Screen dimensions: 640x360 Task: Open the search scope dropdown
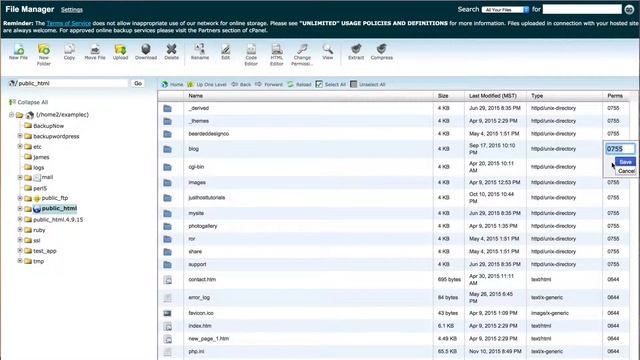click(x=505, y=9)
